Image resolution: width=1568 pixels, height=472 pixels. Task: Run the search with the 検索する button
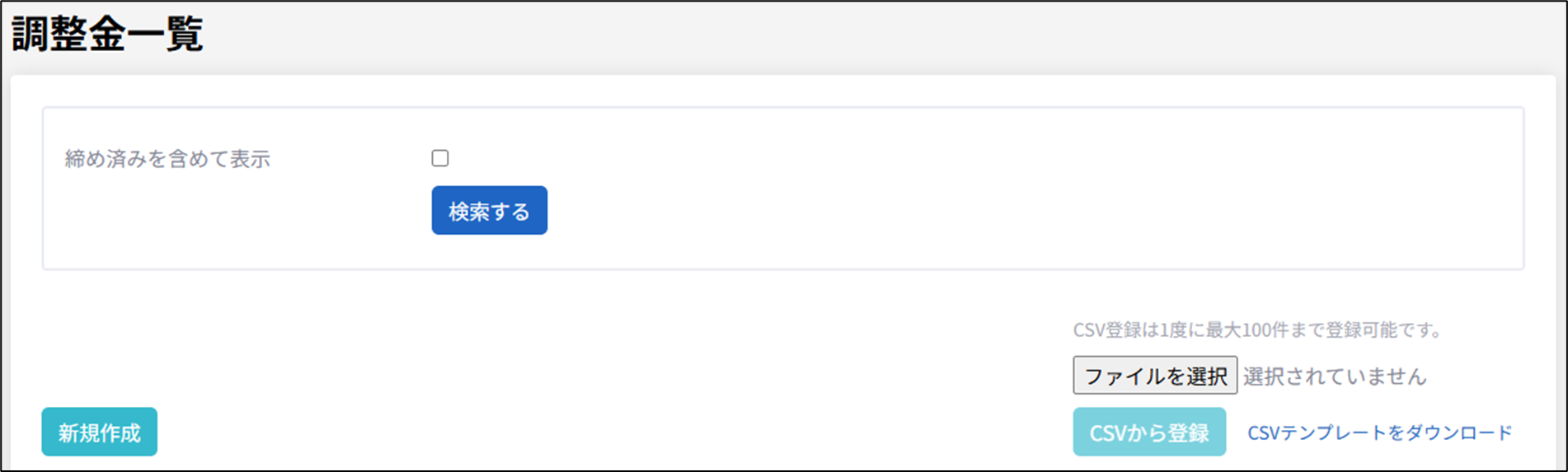point(489,211)
